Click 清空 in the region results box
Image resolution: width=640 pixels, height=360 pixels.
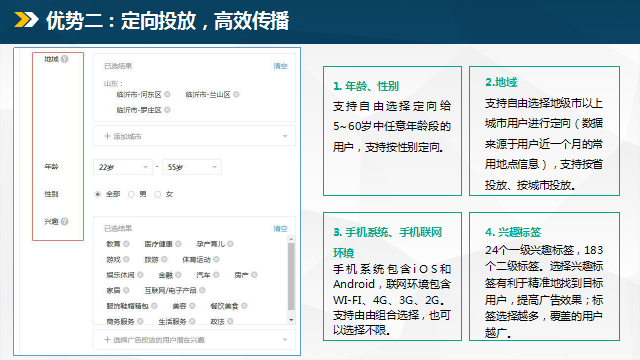(x=280, y=66)
